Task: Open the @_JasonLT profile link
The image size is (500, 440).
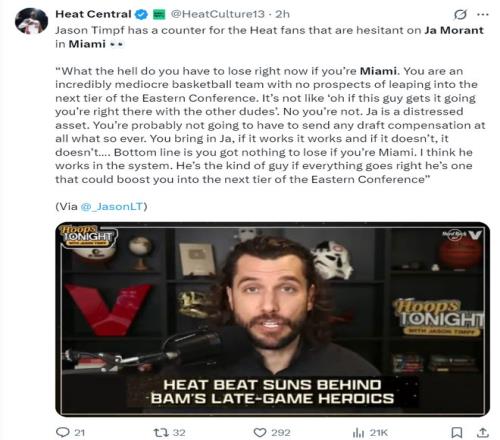Action: pyautogui.click(x=112, y=206)
